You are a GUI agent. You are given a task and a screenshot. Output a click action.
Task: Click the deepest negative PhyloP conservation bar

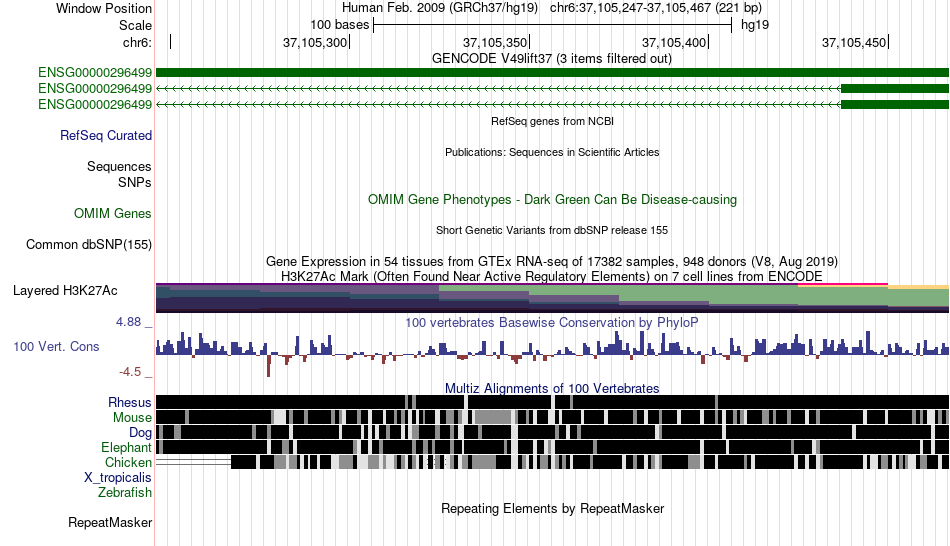point(268,366)
